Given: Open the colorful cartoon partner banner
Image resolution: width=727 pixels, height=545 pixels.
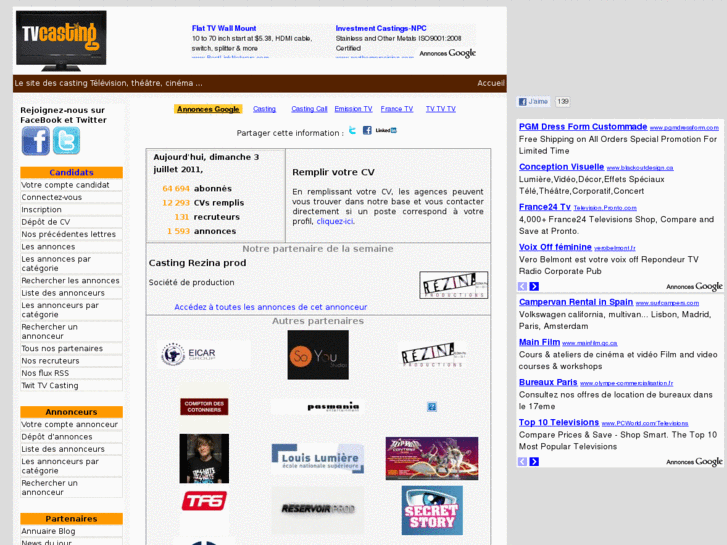Looking at the screenshot, I should click(x=432, y=458).
